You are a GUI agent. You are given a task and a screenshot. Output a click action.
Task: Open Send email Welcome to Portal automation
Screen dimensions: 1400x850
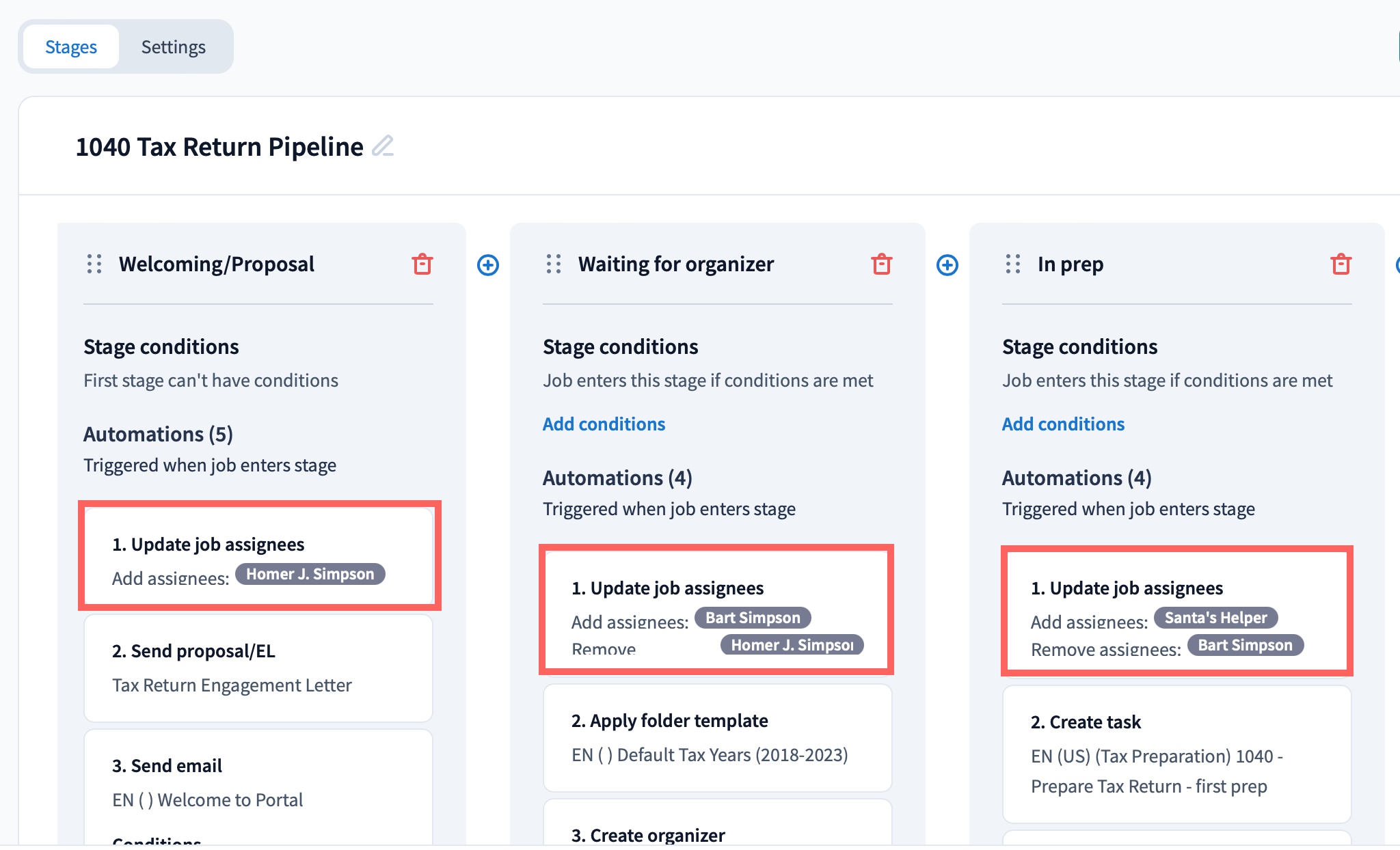258,782
